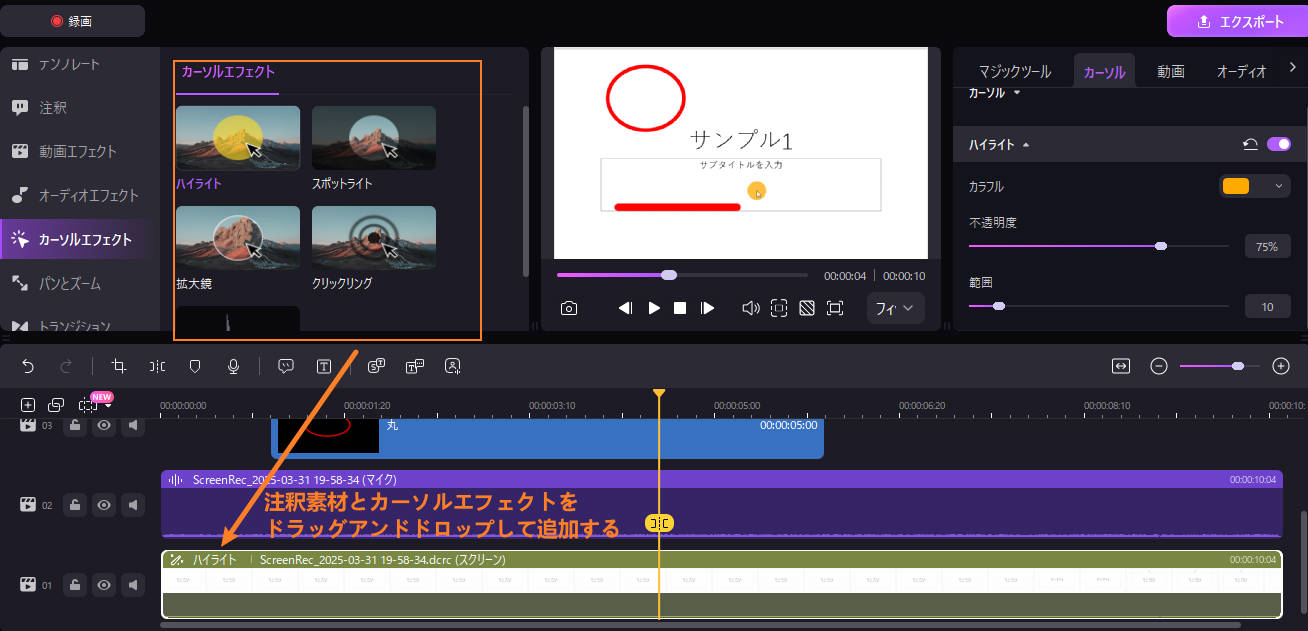
Task: Open dropdown arrow beside NEW selection icon
Action: (107, 406)
